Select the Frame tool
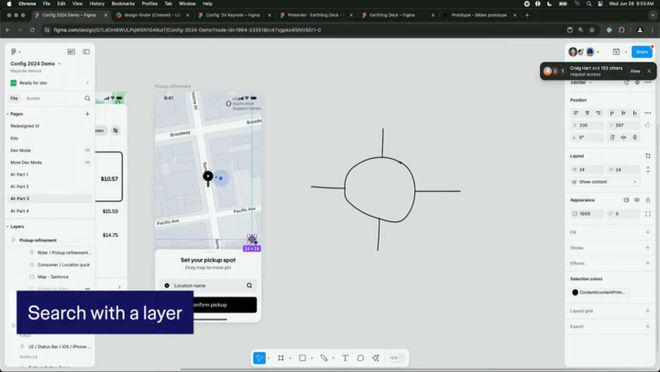The height and width of the screenshot is (372, 660). tap(281, 358)
